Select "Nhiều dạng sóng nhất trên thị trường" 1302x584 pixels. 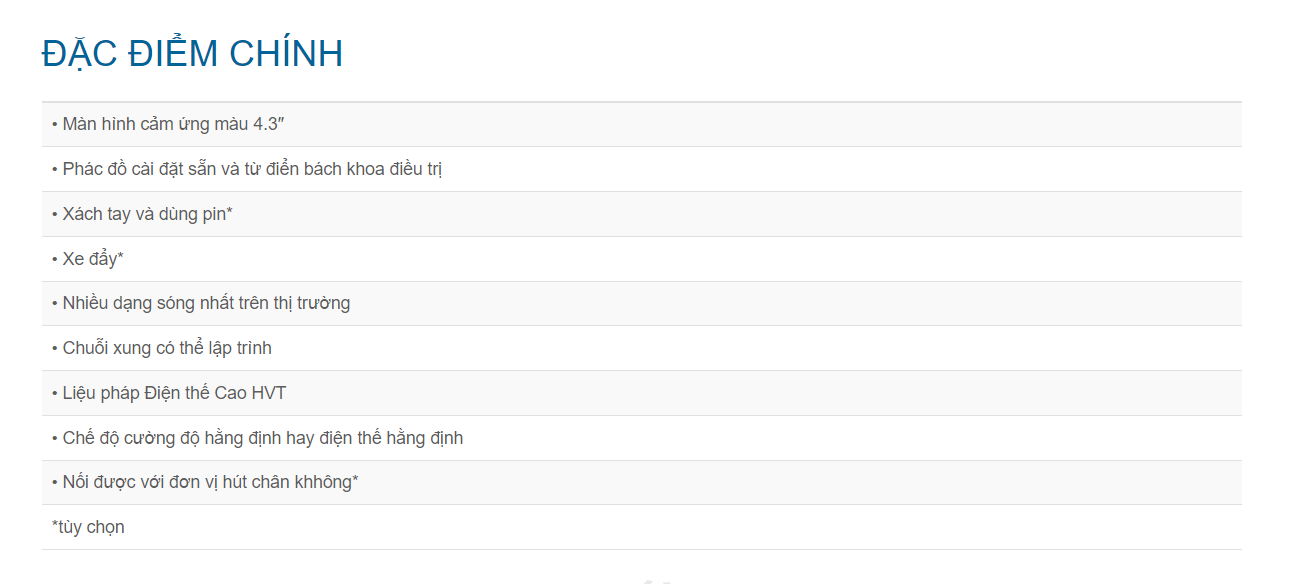click(206, 303)
